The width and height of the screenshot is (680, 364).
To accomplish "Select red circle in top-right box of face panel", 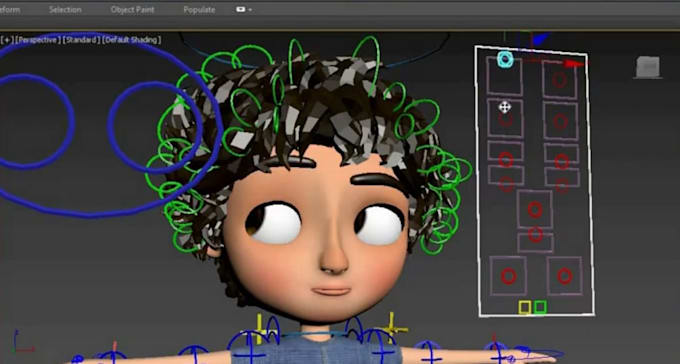I will click(559, 80).
